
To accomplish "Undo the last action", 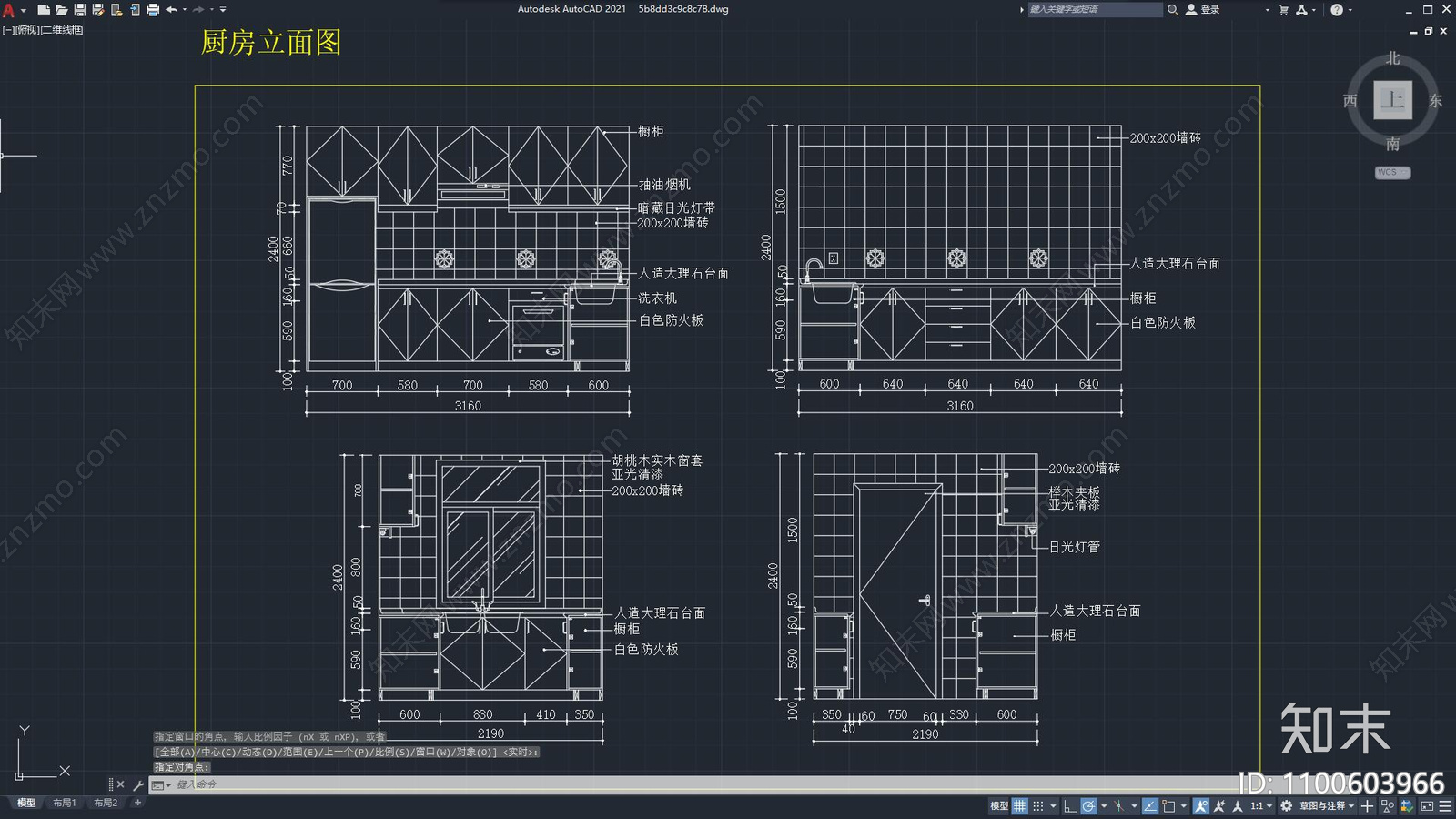I will pyautogui.click(x=171, y=10).
